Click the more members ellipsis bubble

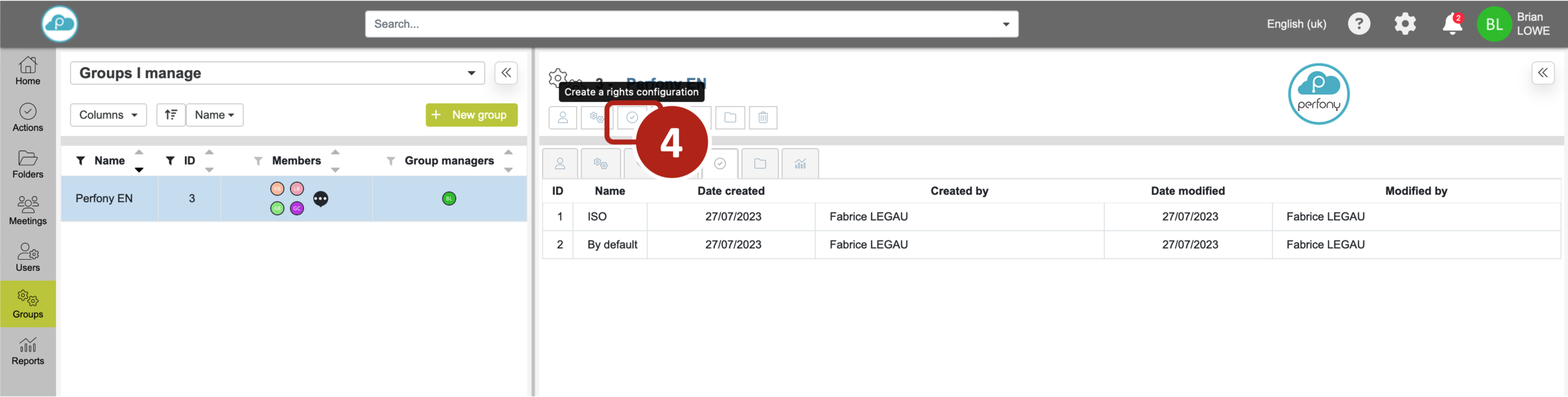pyautogui.click(x=321, y=199)
